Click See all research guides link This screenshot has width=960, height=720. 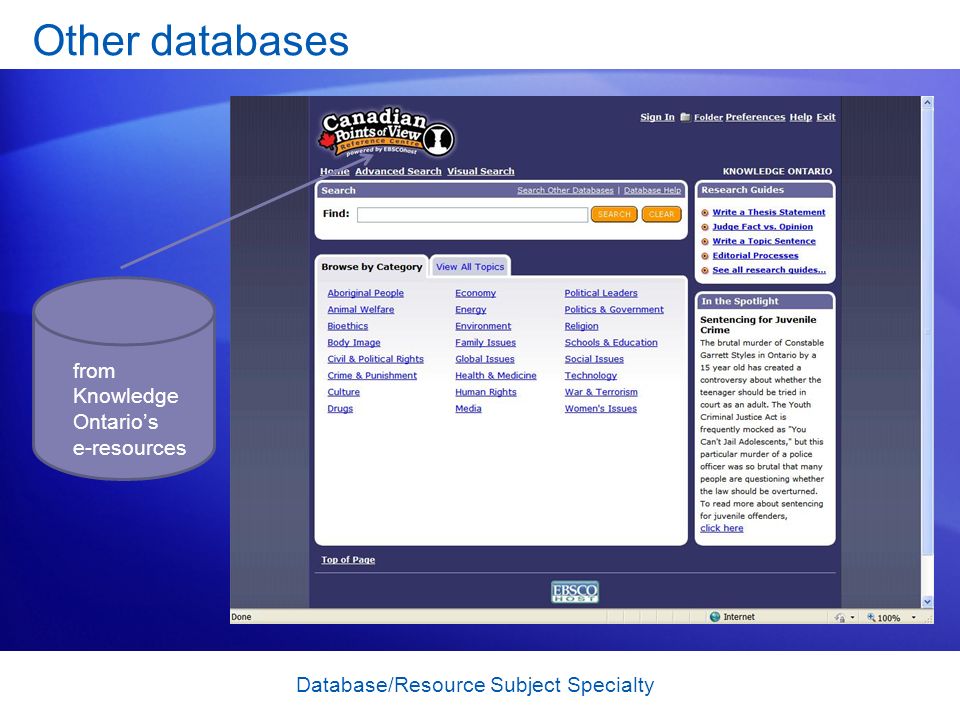(x=769, y=270)
